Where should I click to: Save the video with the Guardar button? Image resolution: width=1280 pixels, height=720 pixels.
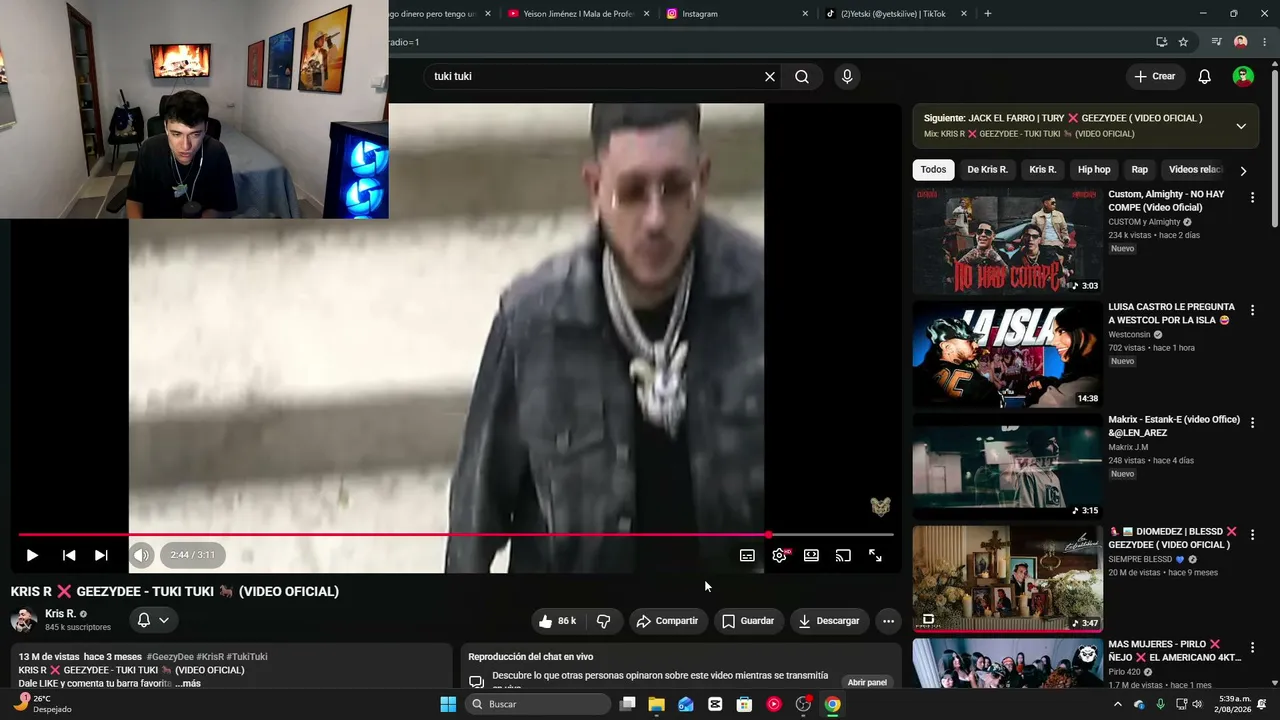tap(748, 621)
